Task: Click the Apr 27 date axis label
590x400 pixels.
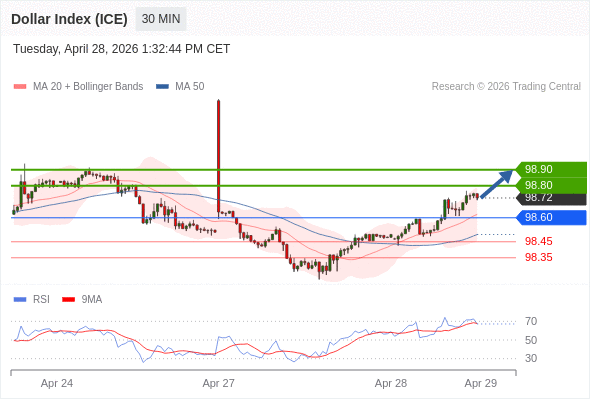Action: coord(219,383)
